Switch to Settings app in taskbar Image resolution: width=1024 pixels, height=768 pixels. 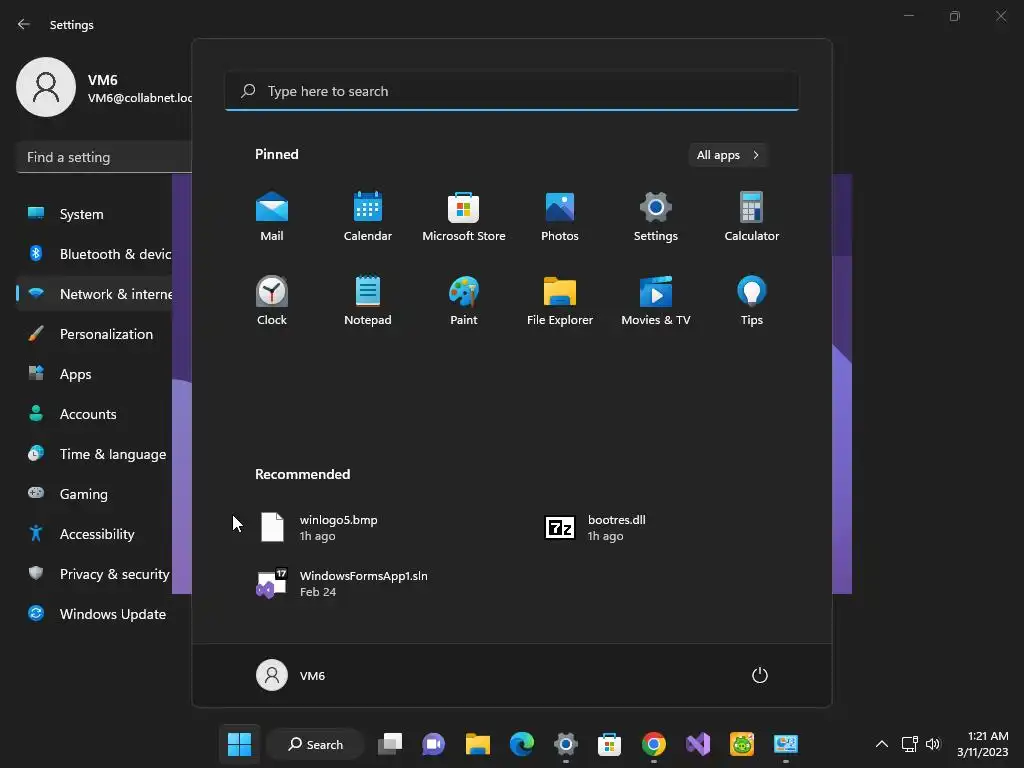pyautogui.click(x=566, y=744)
